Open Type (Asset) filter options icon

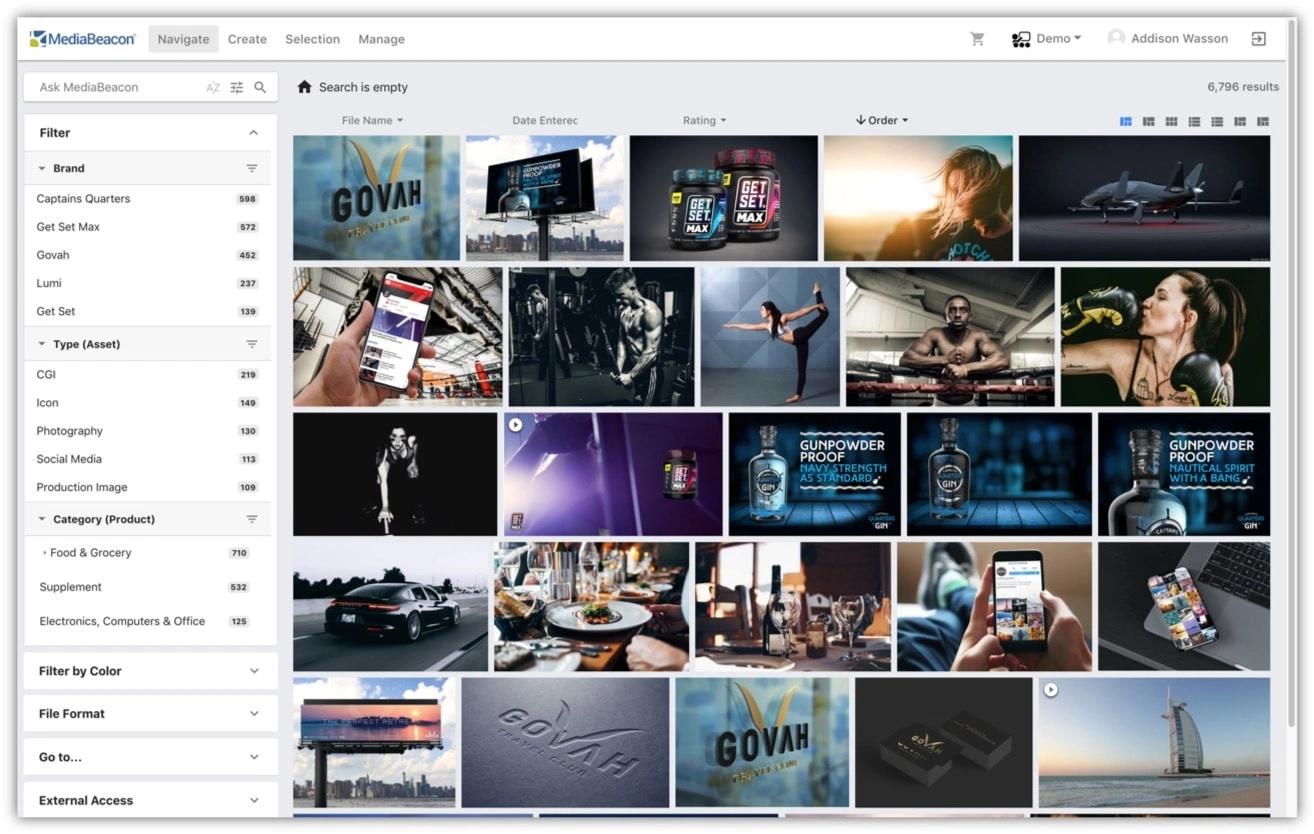[x=252, y=344]
